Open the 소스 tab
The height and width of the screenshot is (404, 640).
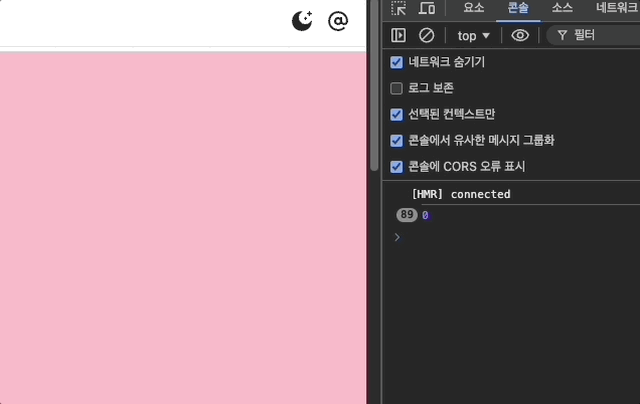pyautogui.click(x=562, y=8)
